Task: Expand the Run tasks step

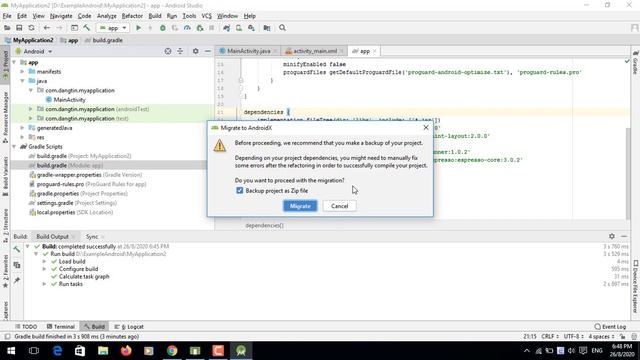Action: pyautogui.click(x=44, y=284)
